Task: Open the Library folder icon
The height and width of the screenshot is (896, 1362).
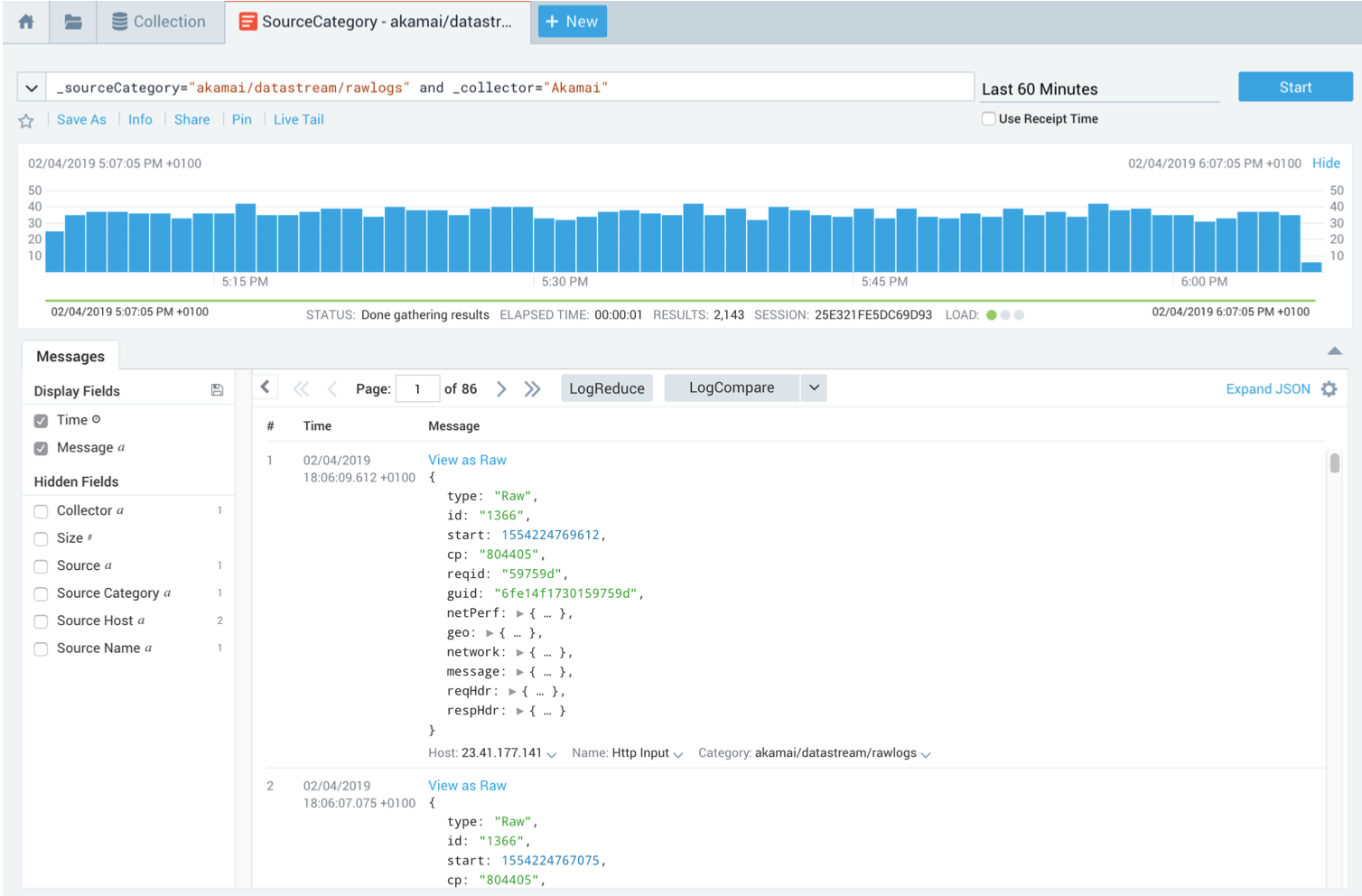Action: (x=73, y=22)
